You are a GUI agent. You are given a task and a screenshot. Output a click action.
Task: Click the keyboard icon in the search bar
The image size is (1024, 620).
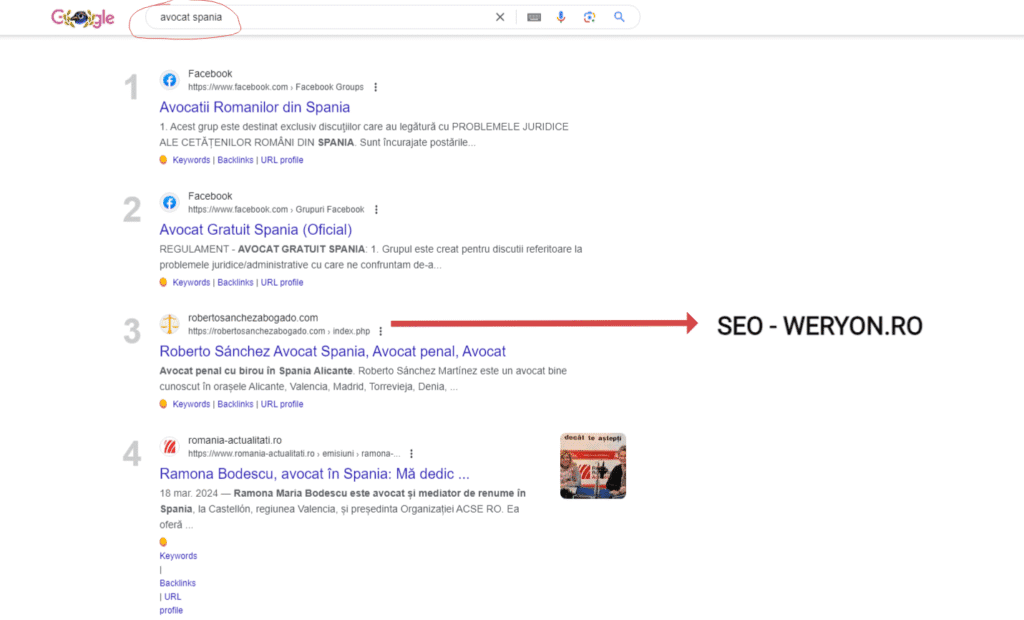(x=533, y=17)
